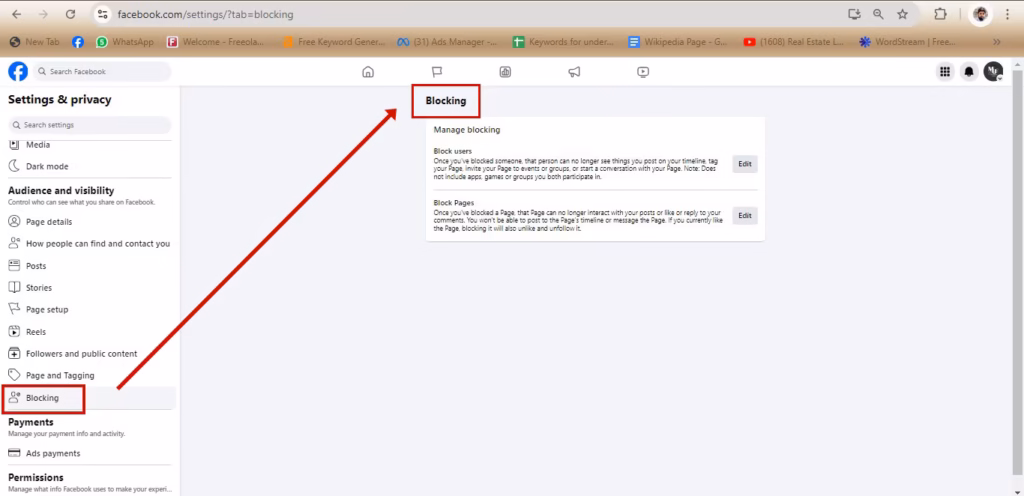Click Edit for Block Pages
This screenshot has height=496, width=1024.
744,215
